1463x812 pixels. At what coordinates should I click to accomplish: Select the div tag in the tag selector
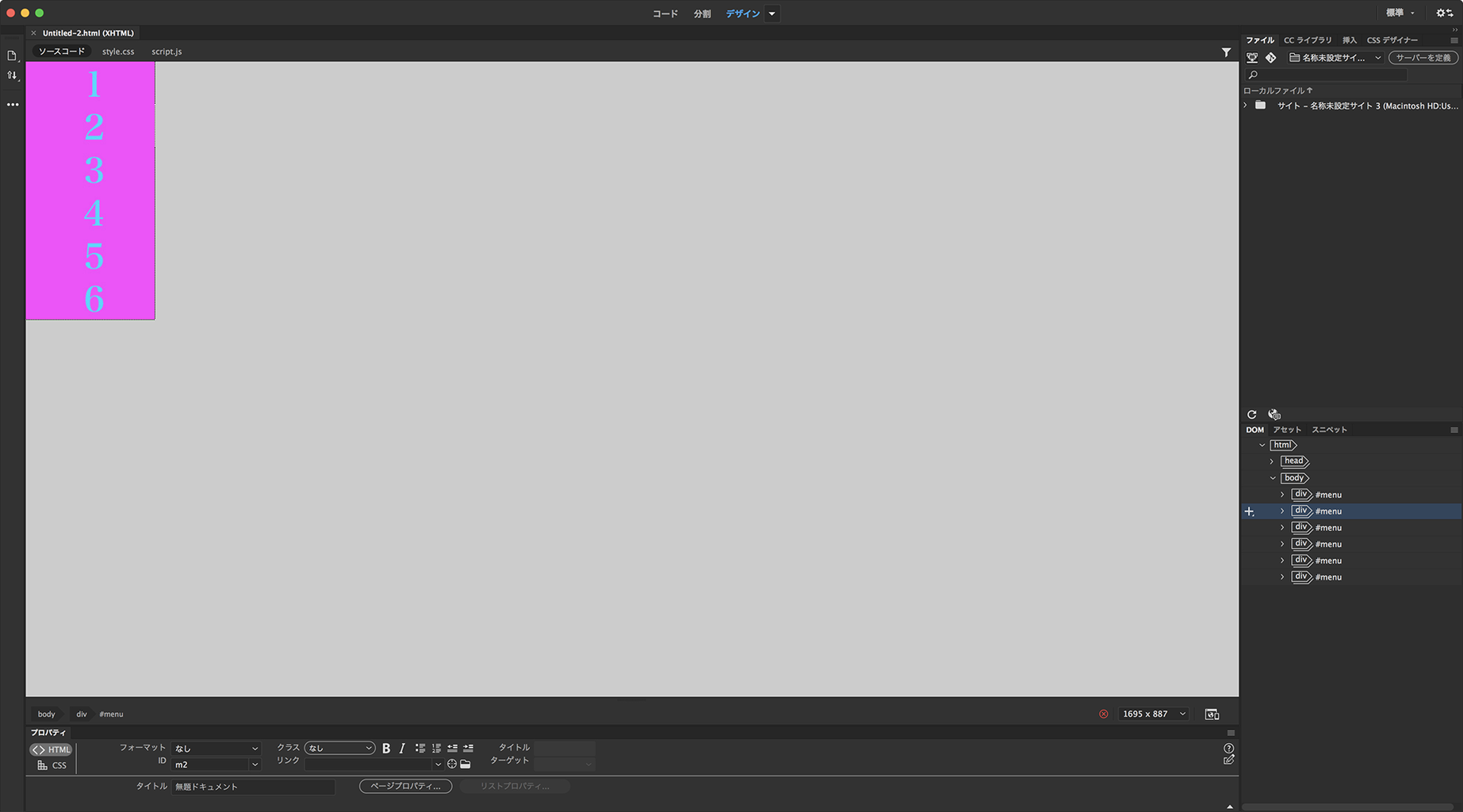click(82, 714)
